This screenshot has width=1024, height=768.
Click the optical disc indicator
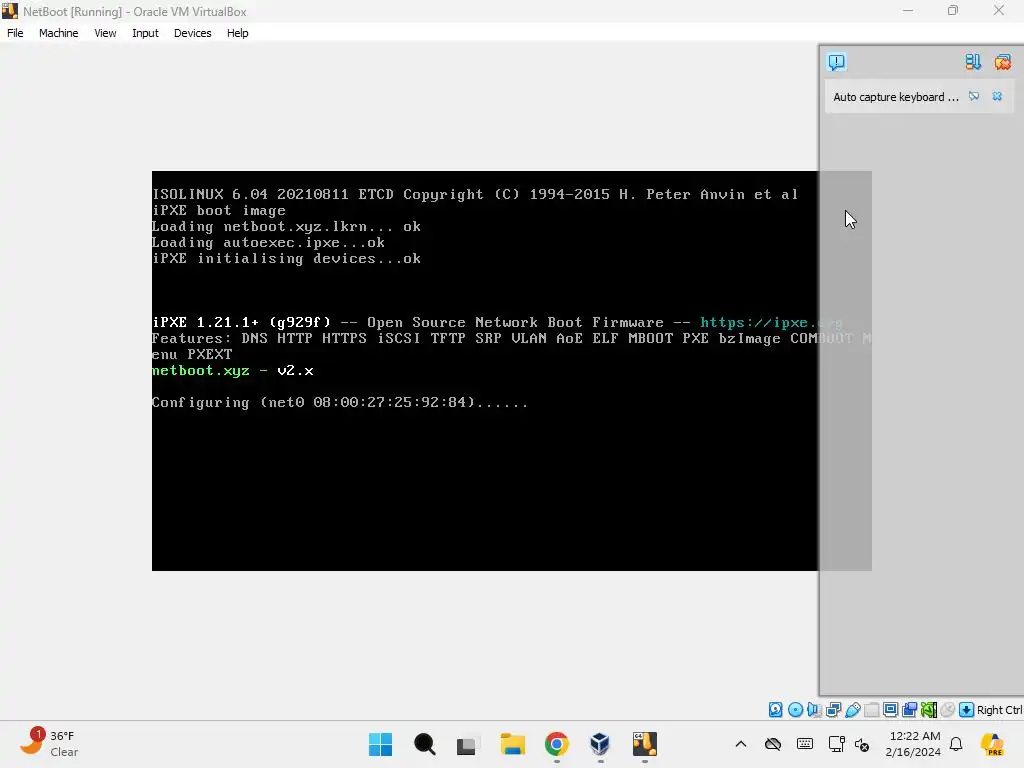click(x=795, y=710)
